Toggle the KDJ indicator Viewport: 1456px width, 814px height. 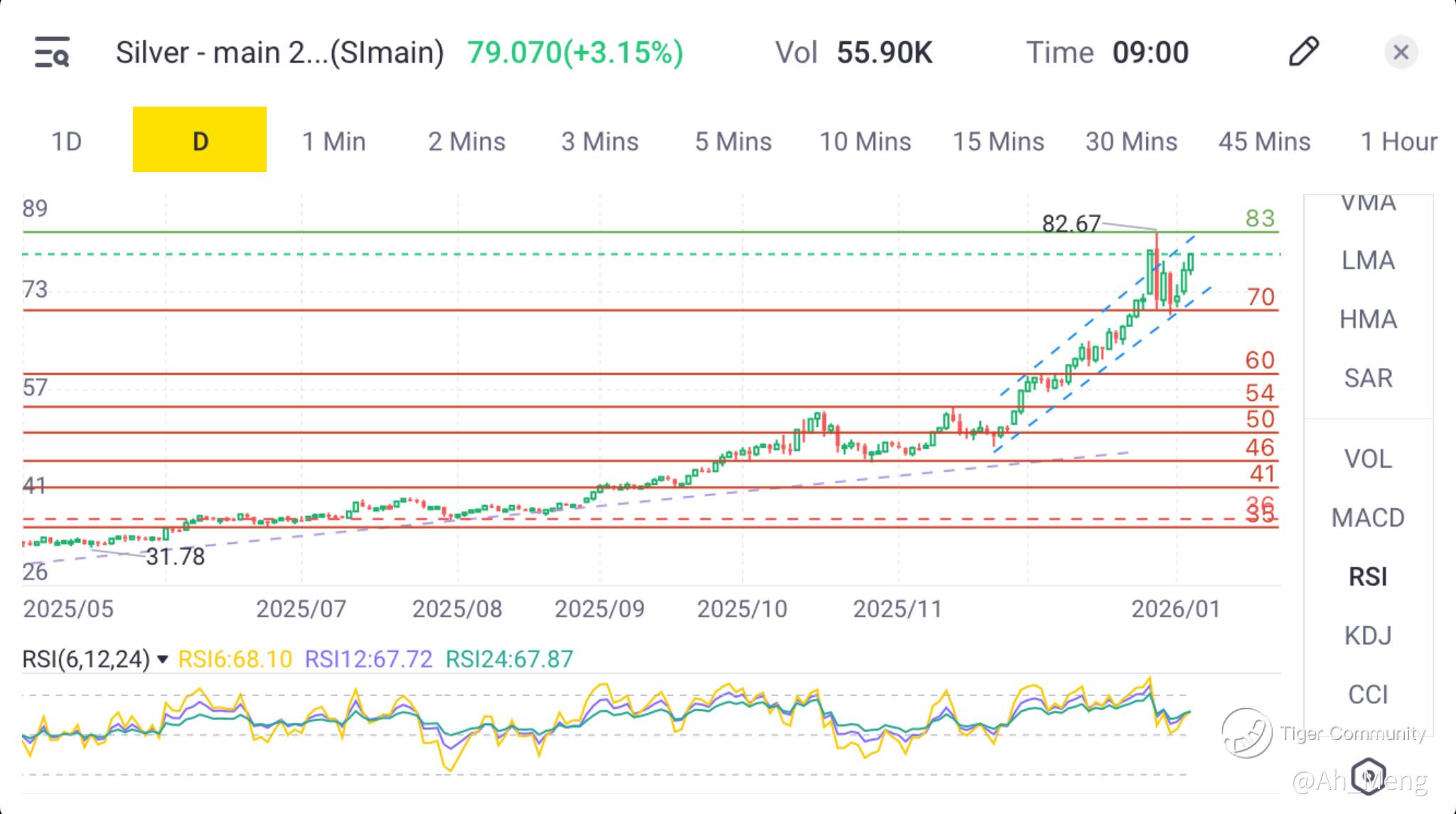click(x=1368, y=635)
